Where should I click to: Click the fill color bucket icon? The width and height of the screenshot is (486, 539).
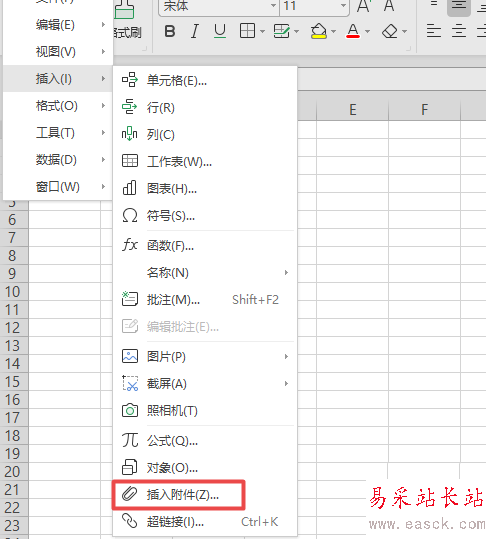pyautogui.click(x=318, y=31)
